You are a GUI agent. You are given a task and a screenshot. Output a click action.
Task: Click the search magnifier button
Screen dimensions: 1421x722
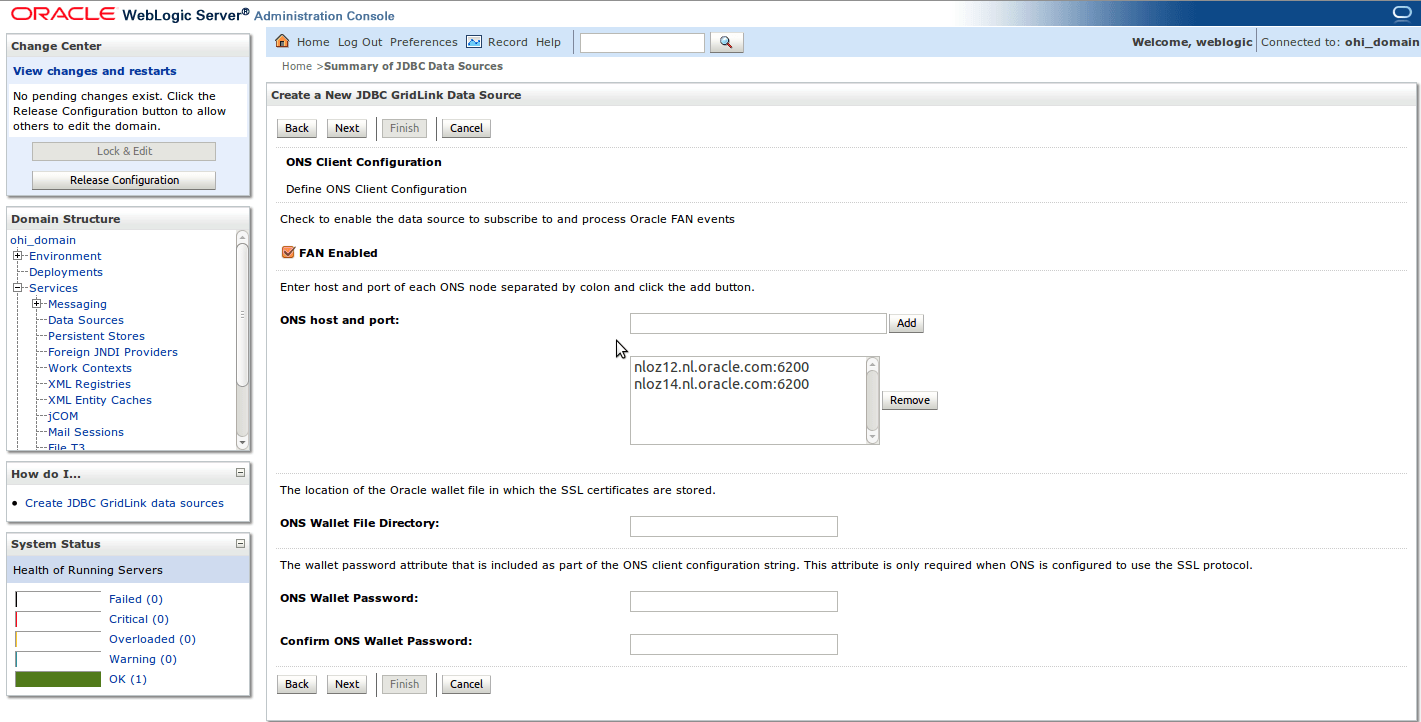tap(726, 42)
